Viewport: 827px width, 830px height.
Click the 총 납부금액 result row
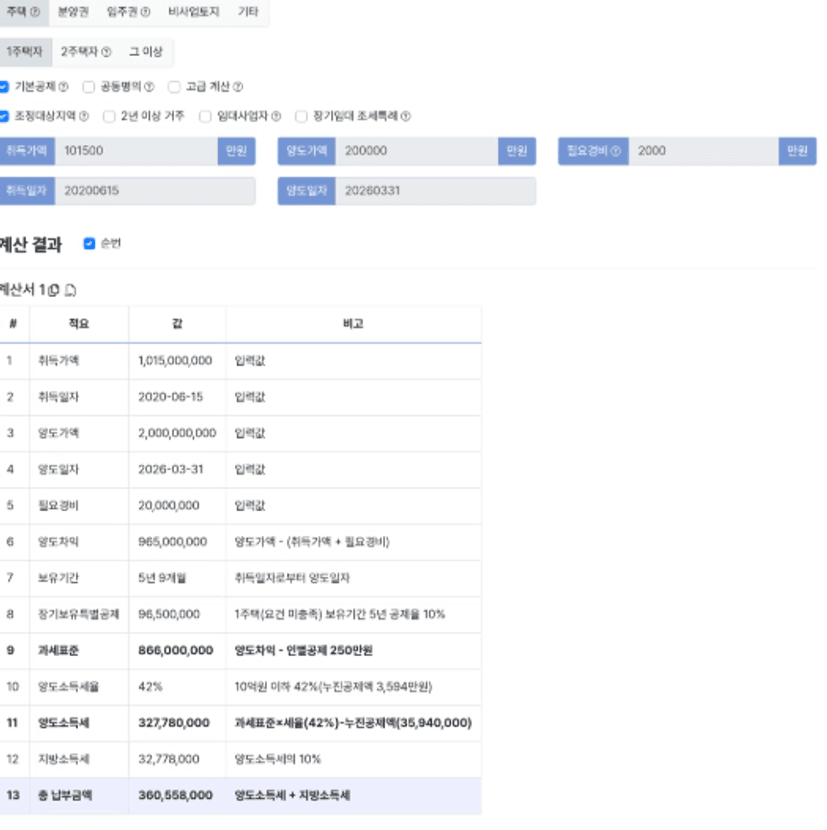240,795
